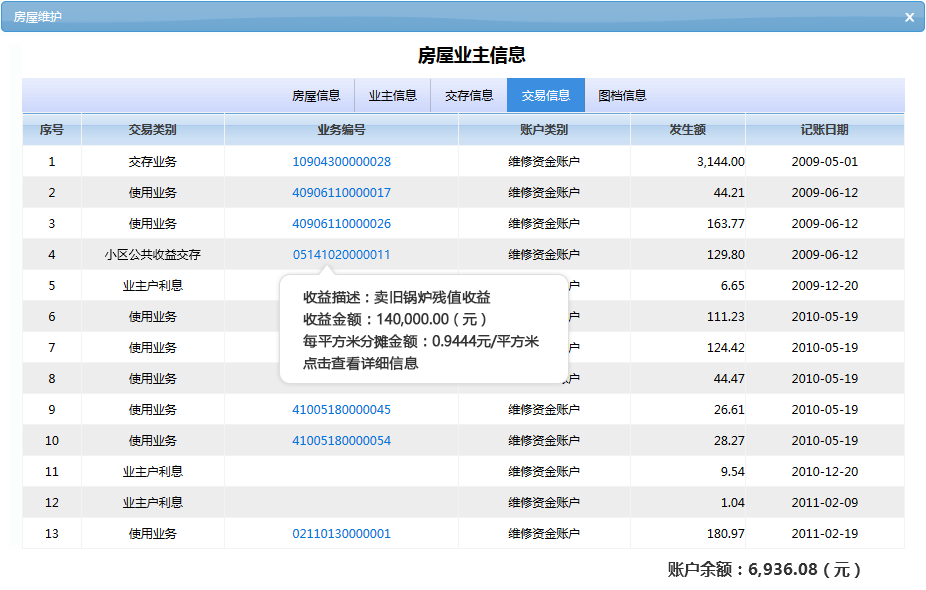Click the 序号 column header

(52, 130)
